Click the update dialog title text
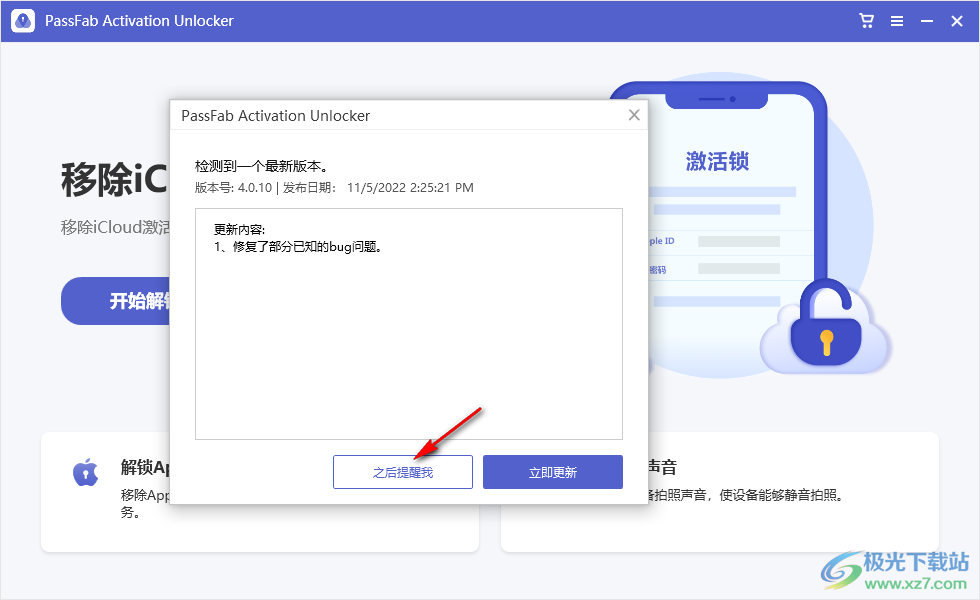The width and height of the screenshot is (980, 600). coord(276,116)
